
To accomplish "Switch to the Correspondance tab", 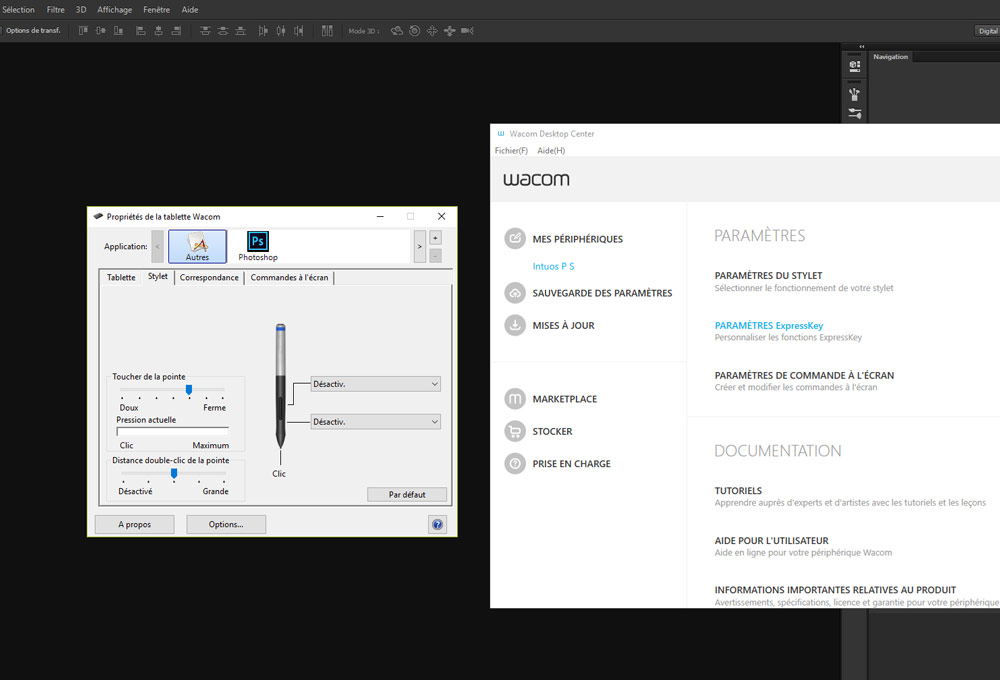I will coord(209,278).
